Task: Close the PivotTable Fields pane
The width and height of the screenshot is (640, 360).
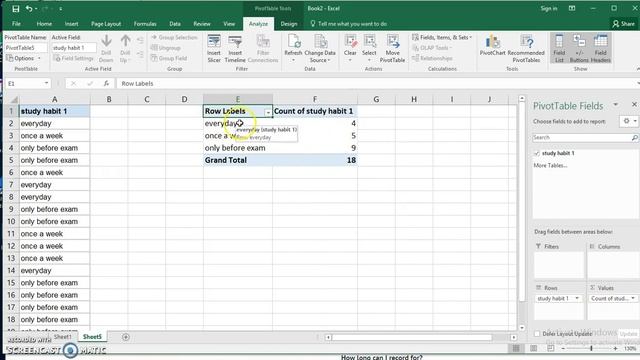Action: pos(634,105)
